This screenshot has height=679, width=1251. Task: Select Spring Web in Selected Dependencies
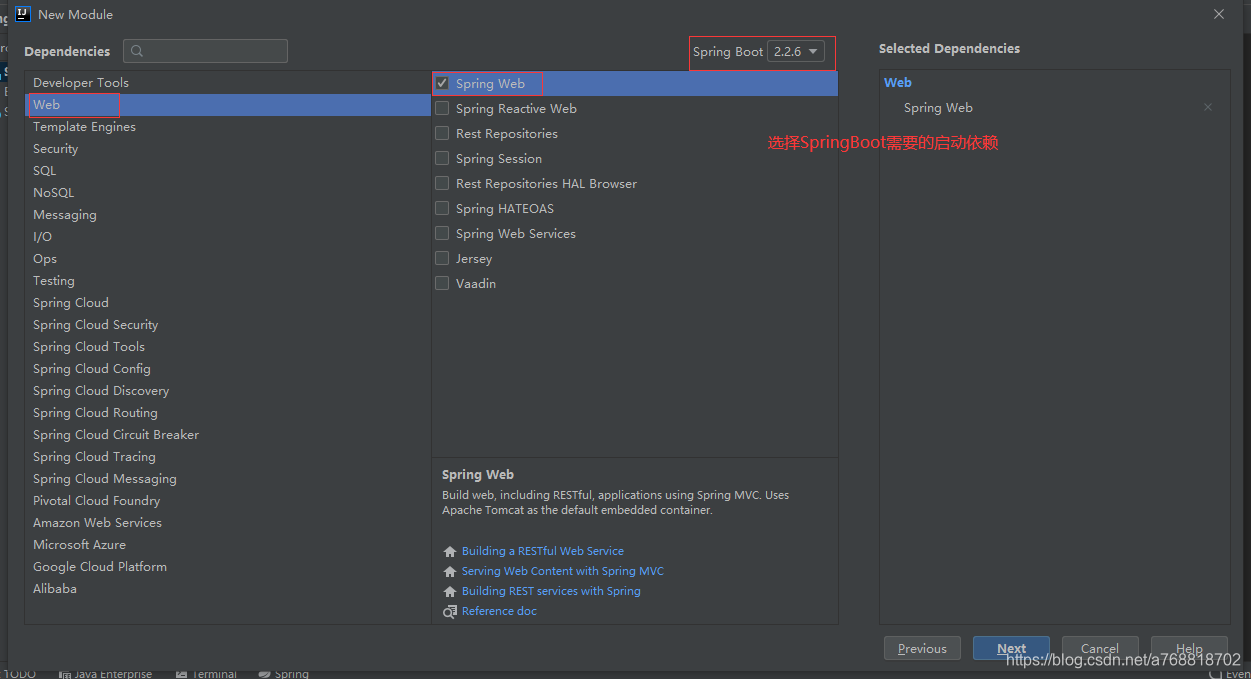coord(938,108)
